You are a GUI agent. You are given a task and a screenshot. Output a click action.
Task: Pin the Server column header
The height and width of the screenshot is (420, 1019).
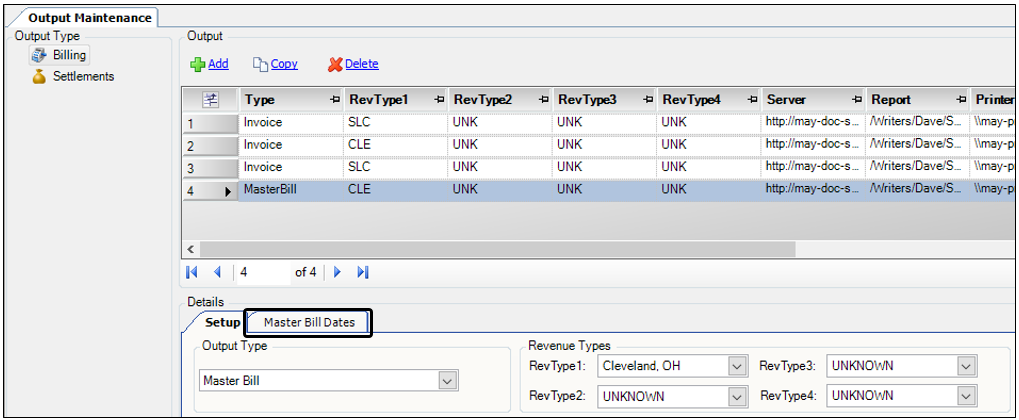click(x=856, y=100)
